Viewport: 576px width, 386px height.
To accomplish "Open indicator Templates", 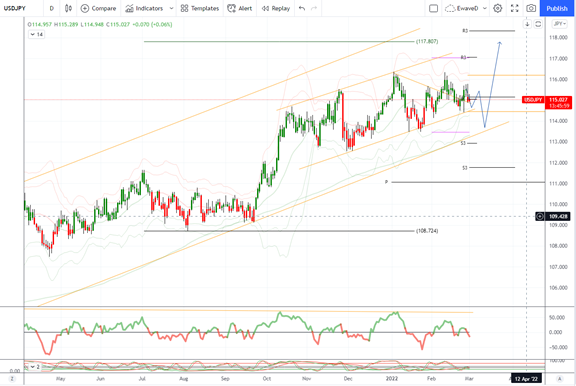I will coord(200,8).
